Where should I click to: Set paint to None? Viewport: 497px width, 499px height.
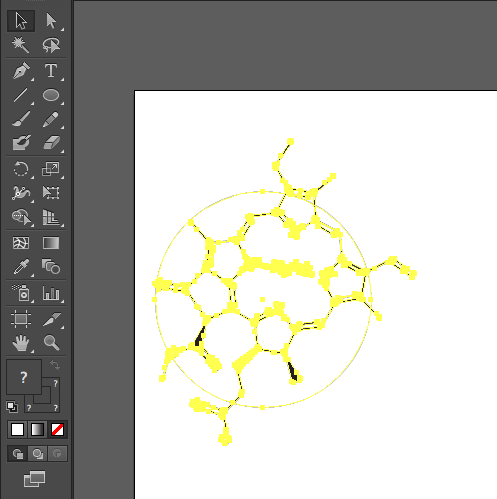tap(57, 429)
